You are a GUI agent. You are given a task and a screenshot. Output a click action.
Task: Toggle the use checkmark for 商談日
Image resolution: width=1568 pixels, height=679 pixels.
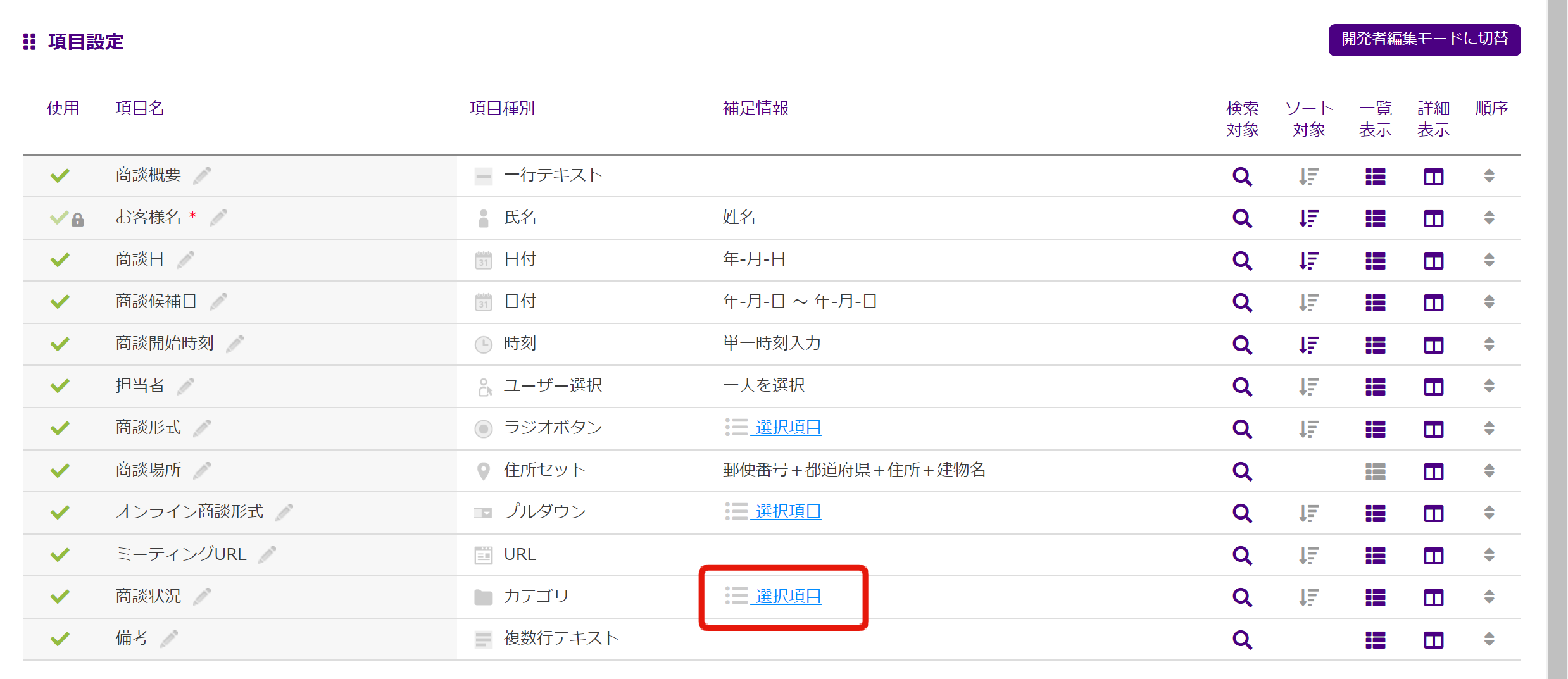pyautogui.click(x=60, y=259)
